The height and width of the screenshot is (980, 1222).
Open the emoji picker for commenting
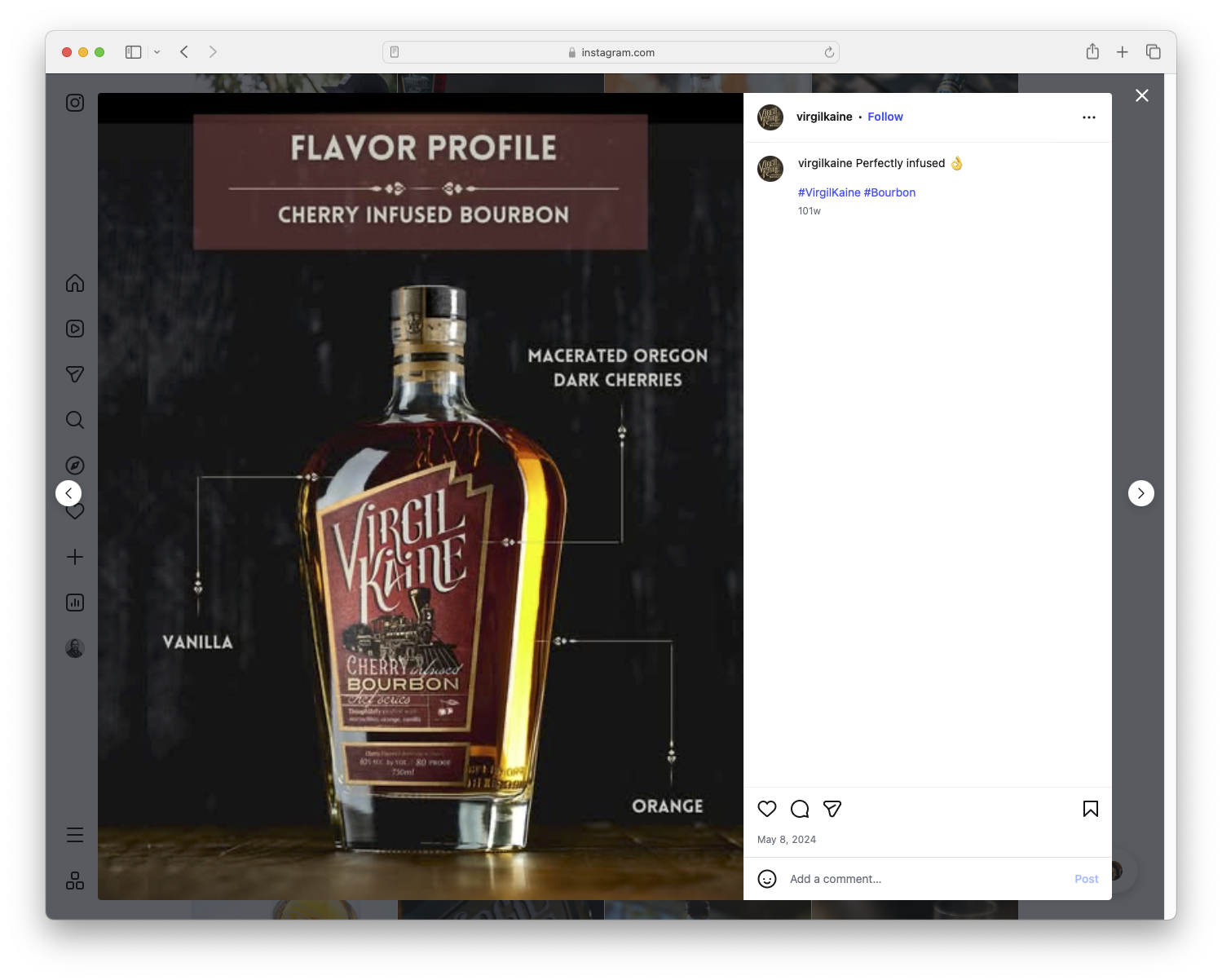[767, 879]
